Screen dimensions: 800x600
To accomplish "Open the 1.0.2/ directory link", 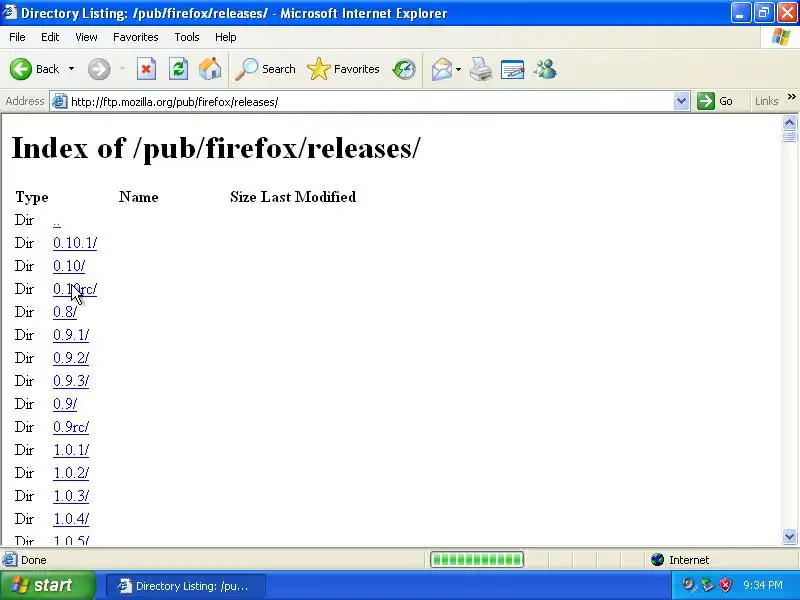I will [71, 472].
